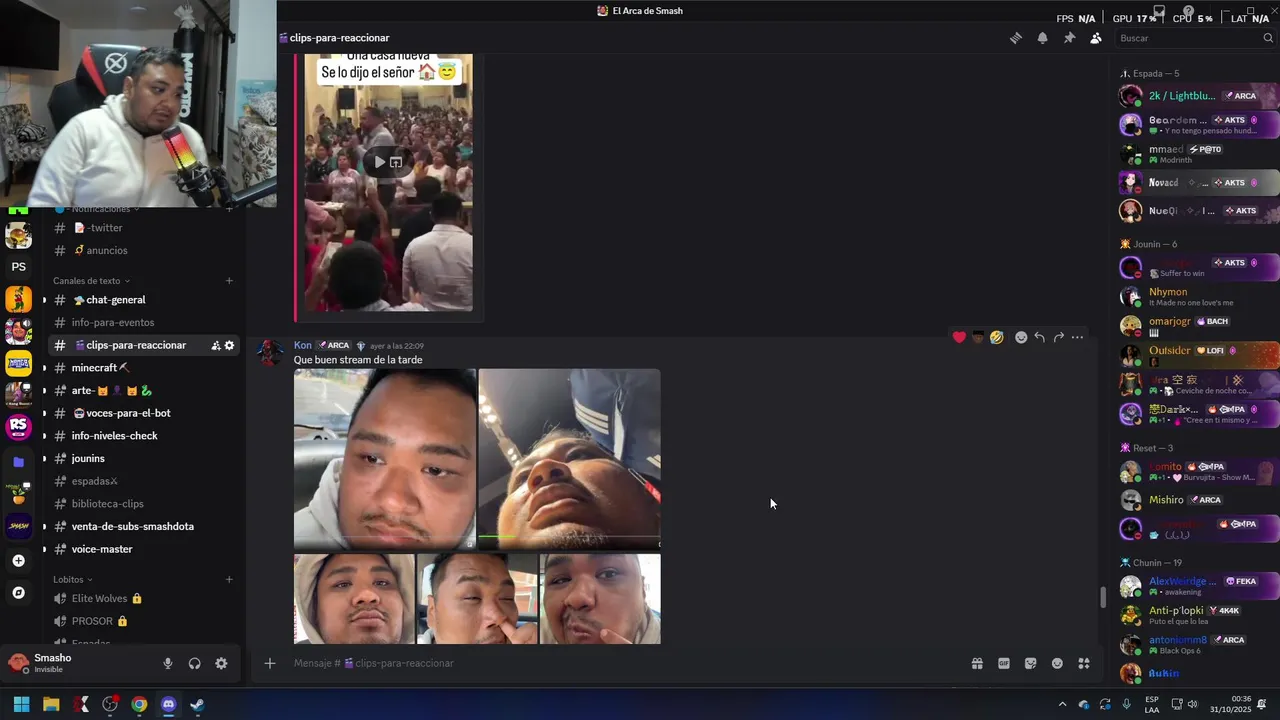Open the RS server icon
The width and height of the screenshot is (1280, 720).
point(18,427)
